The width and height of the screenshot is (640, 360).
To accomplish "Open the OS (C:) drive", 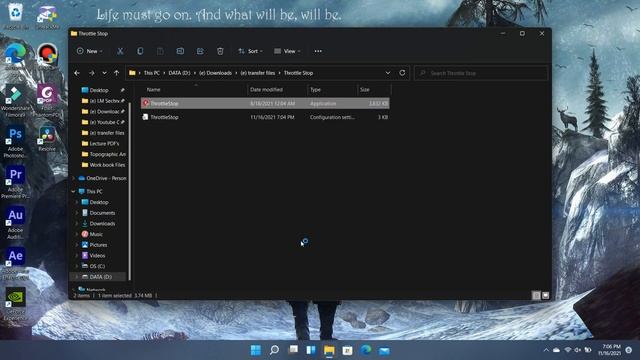I will click(x=93, y=266).
